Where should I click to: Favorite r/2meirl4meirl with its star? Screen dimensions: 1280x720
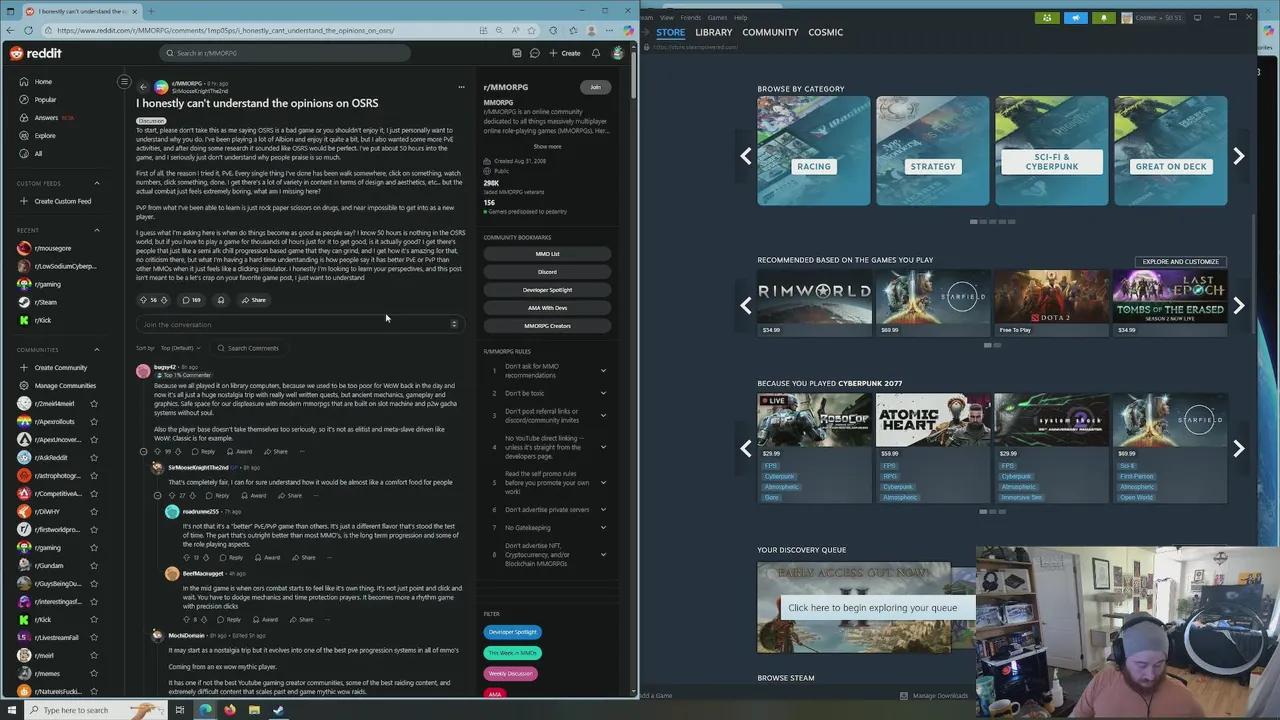click(94, 404)
